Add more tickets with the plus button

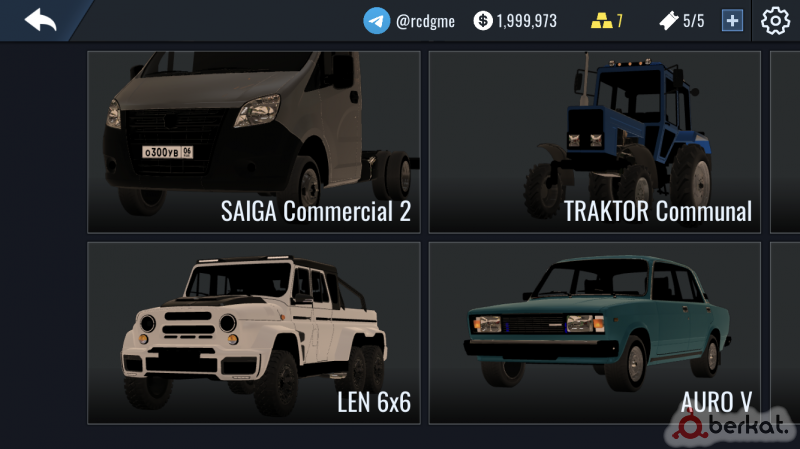(732, 21)
